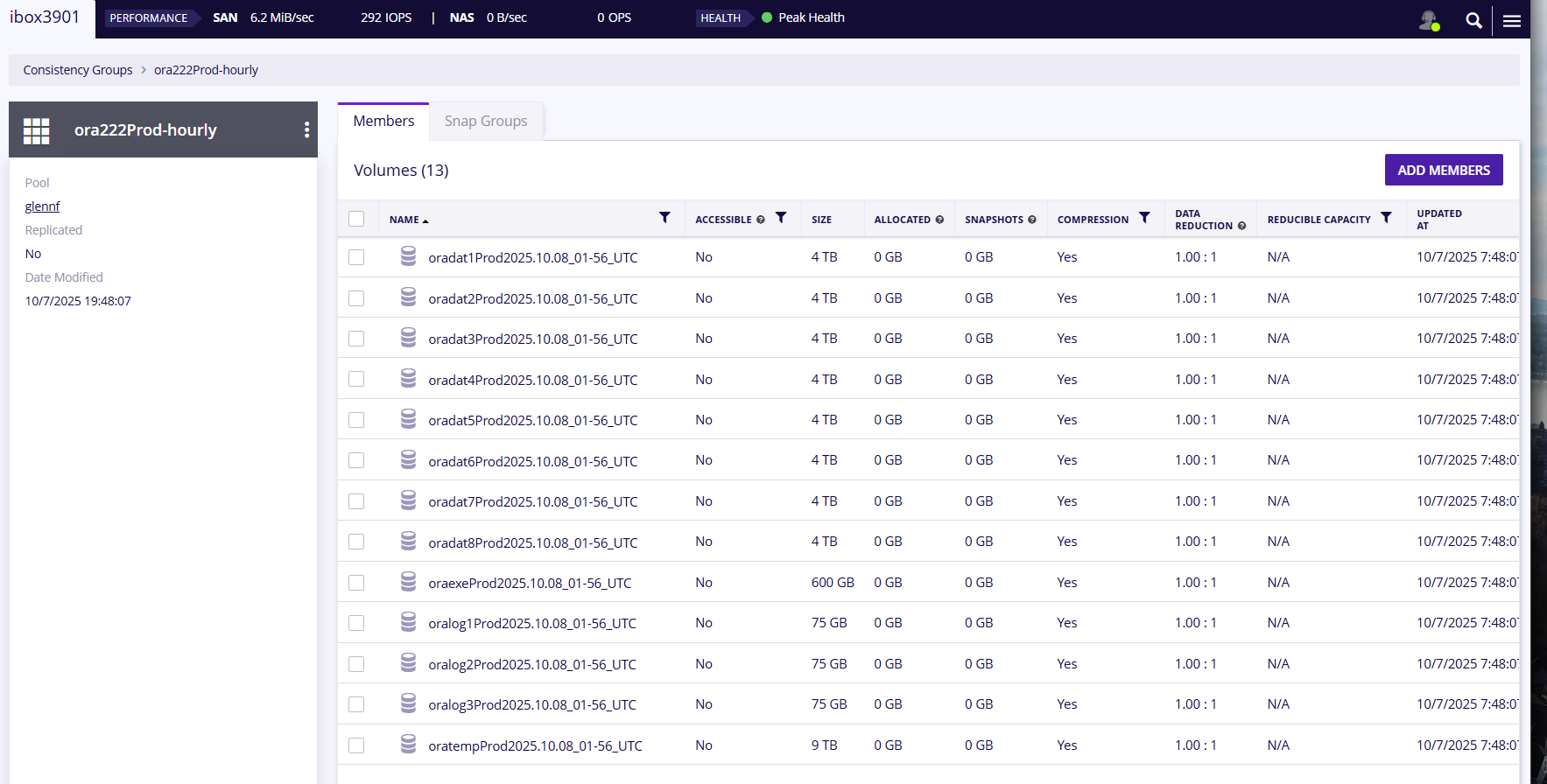Select the oratempProd2025.10.08_01-56_UTC checkbox

coord(356,745)
